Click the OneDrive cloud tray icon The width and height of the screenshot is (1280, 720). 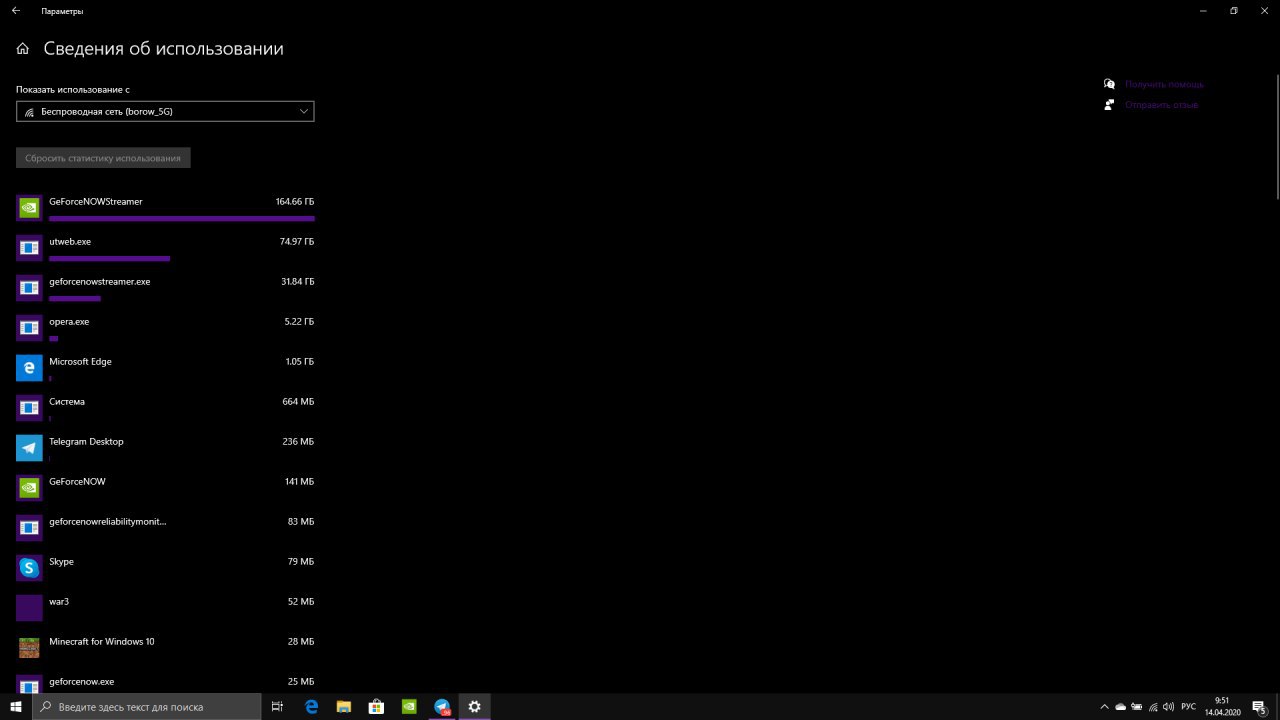[1121, 707]
